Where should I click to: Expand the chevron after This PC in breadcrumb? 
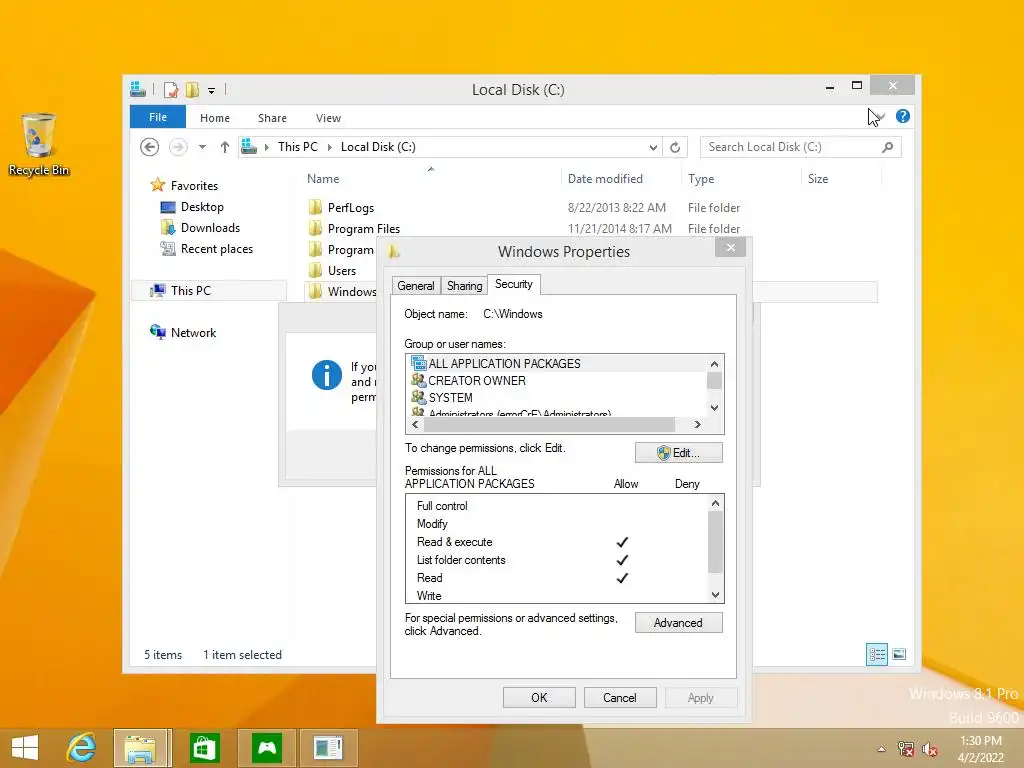click(x=329, y=148)
